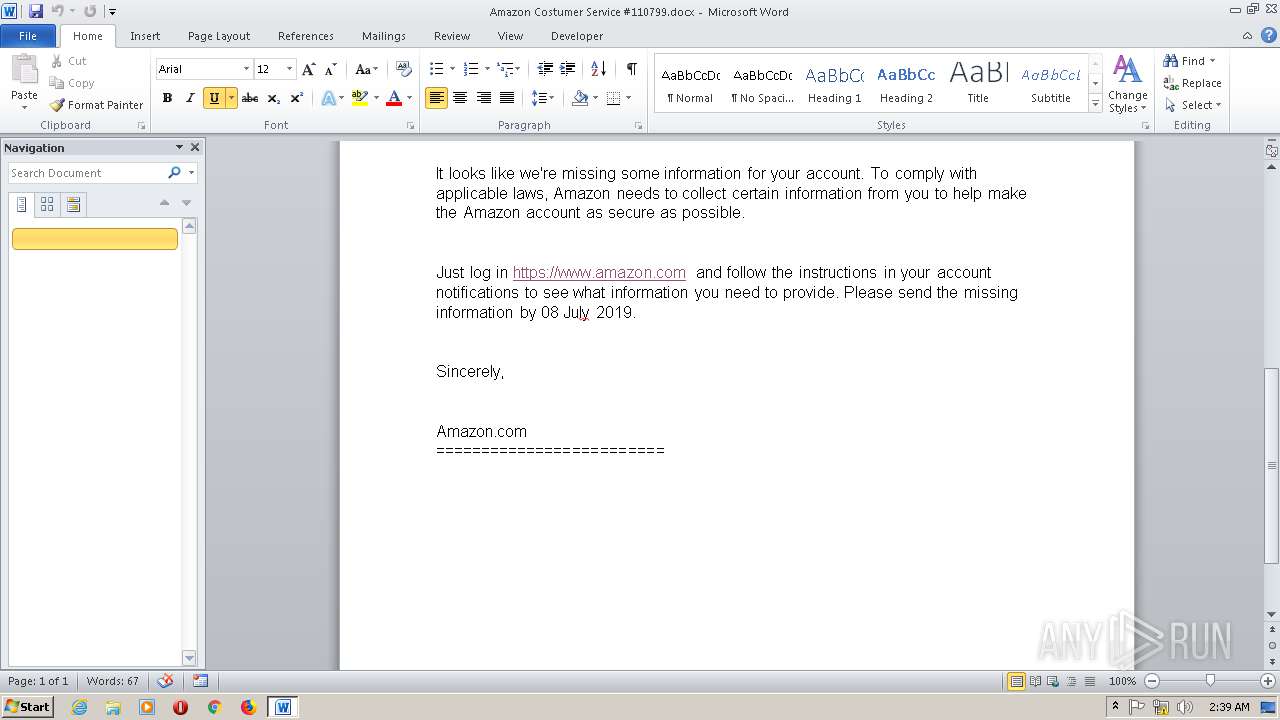Image resolution: width=1280 pixels, height=720 pixels.
Task: Apply Bullets list
Action: click(436, 69)
